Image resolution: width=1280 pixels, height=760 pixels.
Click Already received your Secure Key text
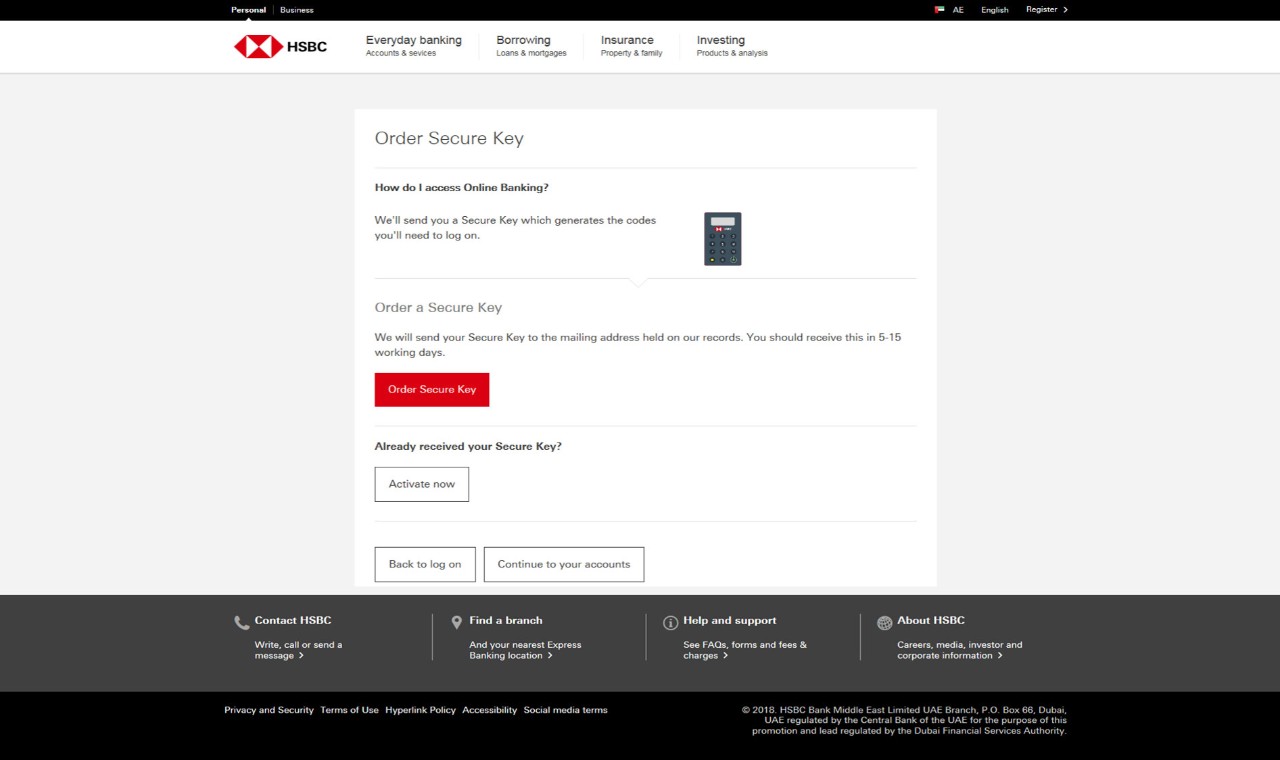(x=468, y=447)
